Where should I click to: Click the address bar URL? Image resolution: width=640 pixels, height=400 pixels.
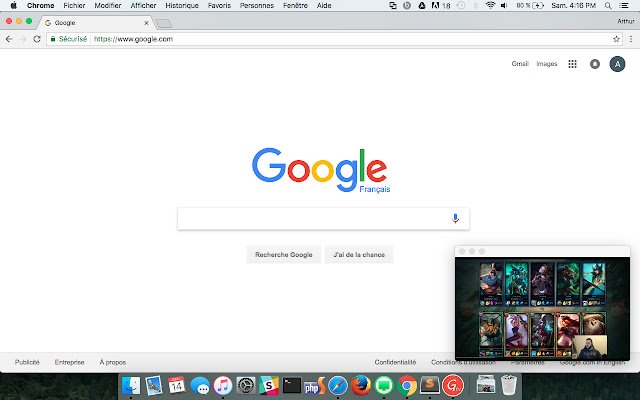(133, 39)
